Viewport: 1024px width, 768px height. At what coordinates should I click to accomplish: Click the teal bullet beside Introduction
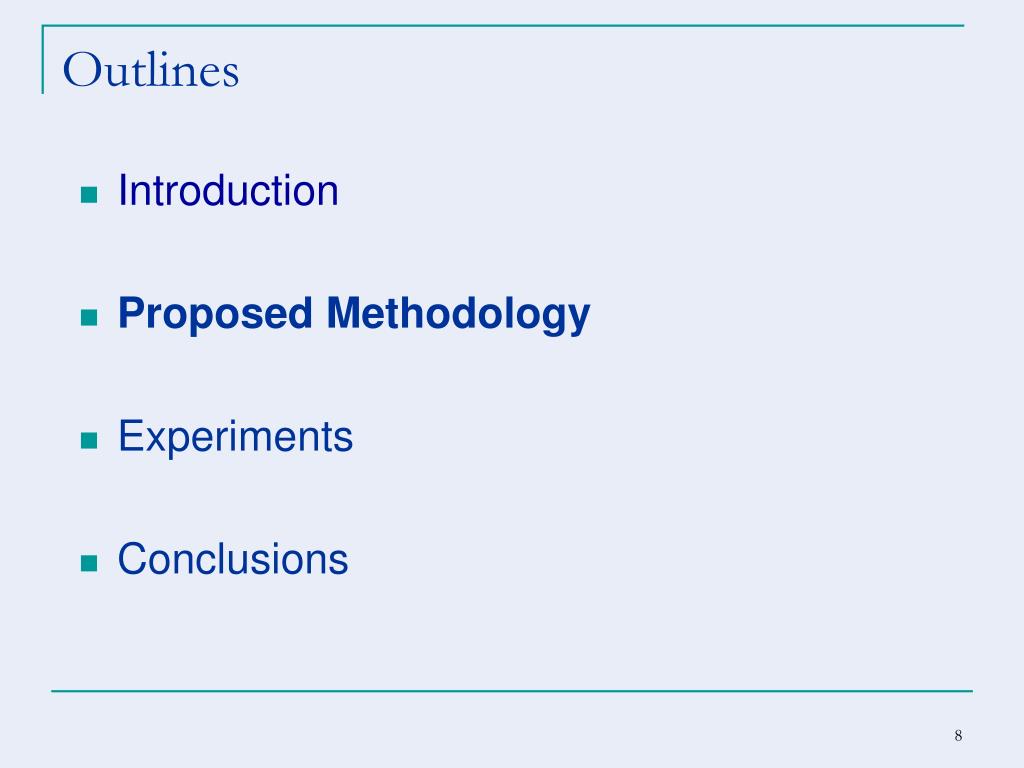pyautogui.click(x=89, y=195)
